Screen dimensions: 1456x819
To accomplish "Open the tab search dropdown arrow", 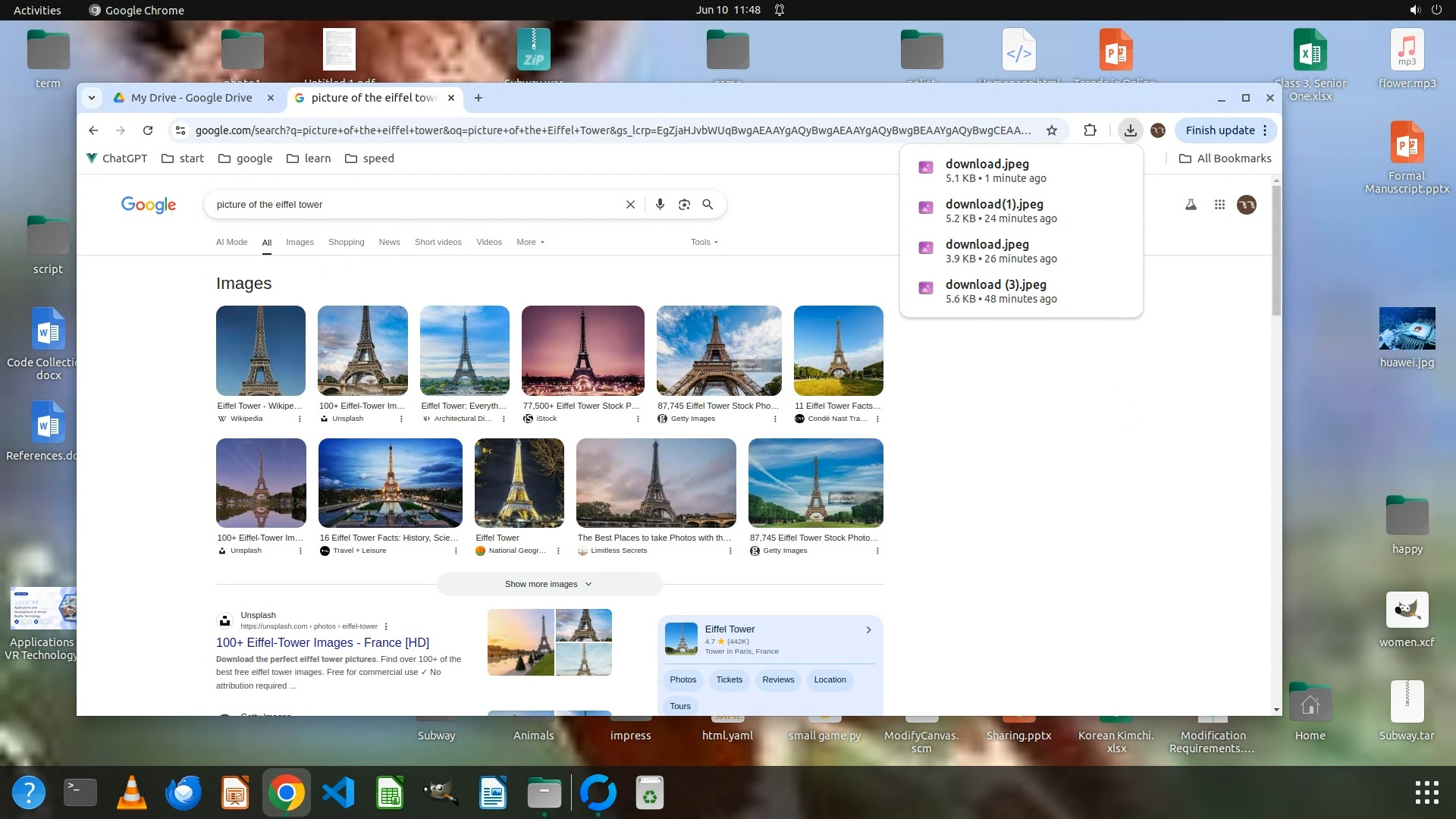I will point(92,98).
